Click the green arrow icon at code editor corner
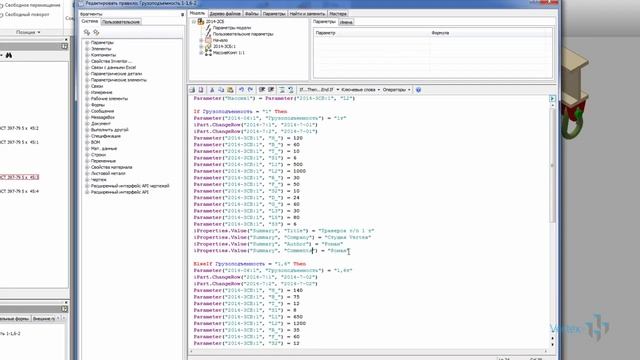 click(x=552, y=98)
